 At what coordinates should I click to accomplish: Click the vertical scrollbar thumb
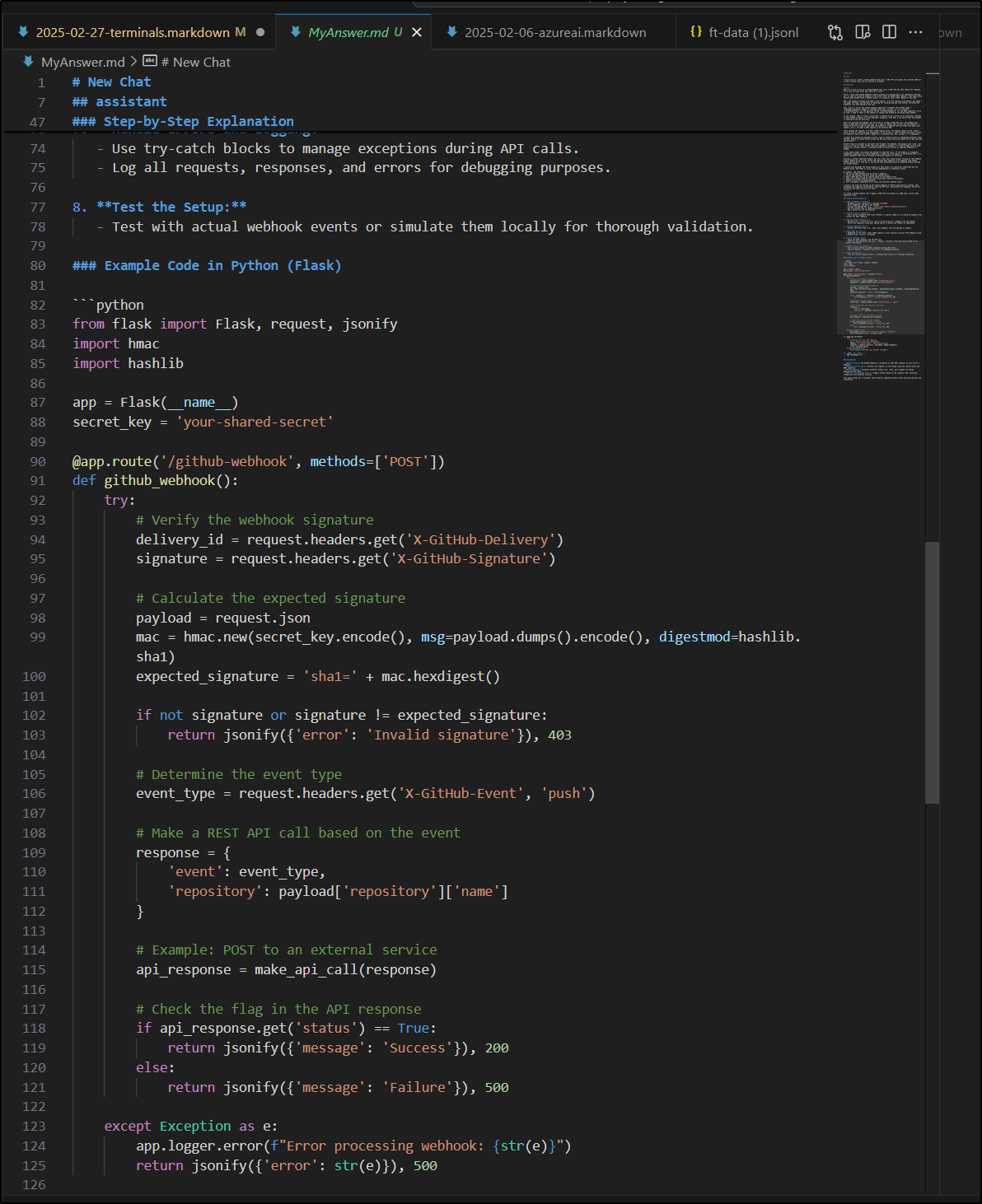(x=932, y=671)
